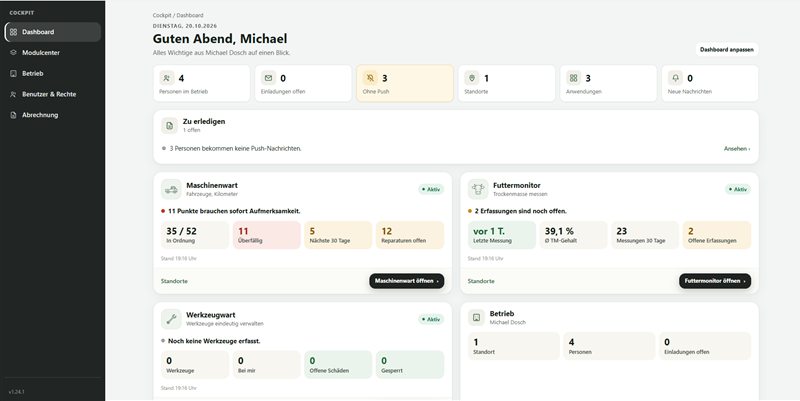Select the 12 Reparaturen offen tile
The image size is (800, 401).
click(410, 235)
